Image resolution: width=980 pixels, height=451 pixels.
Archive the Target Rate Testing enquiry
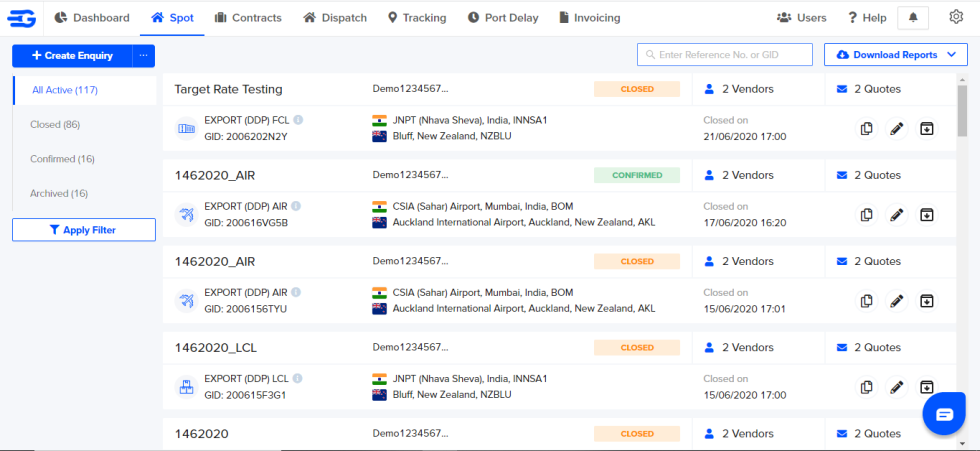click(x=927, y=129)
